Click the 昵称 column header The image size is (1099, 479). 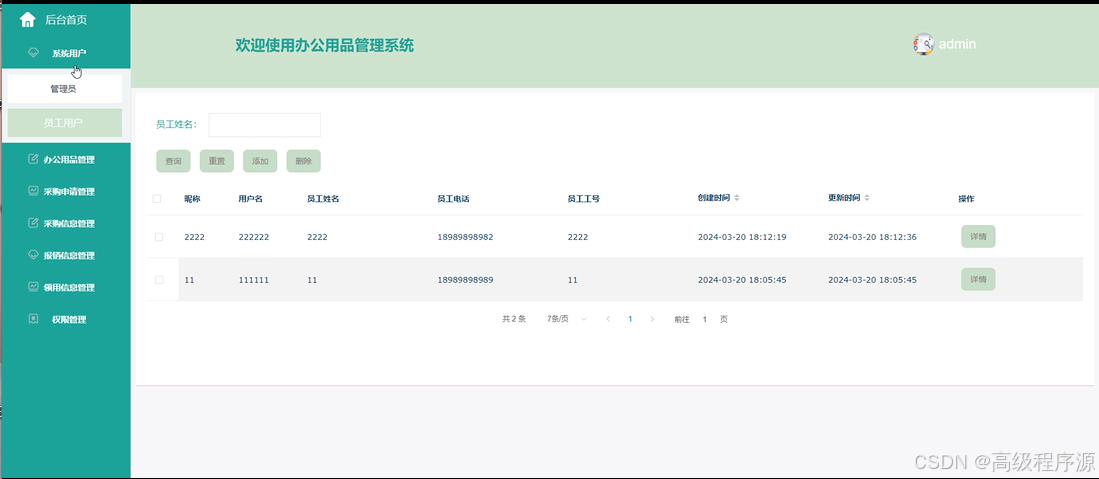point(193,199)
